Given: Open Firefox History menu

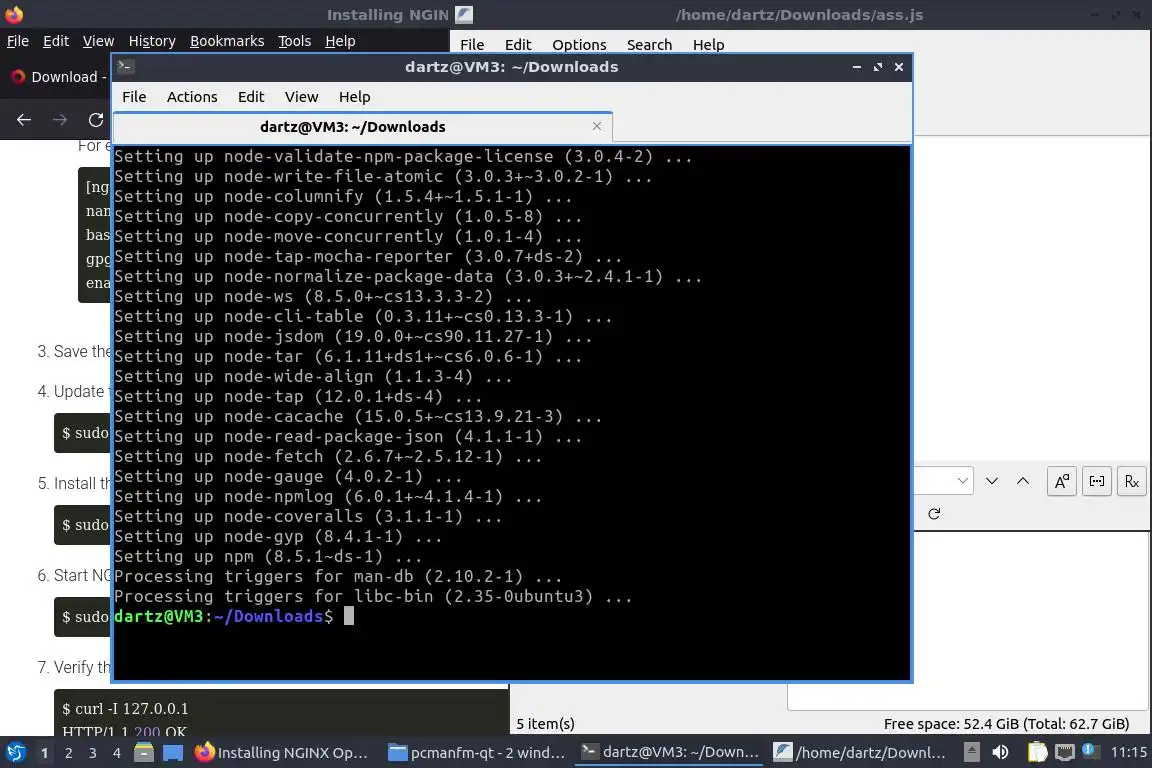Looking at the screenshot, I should tap(152, 41).
